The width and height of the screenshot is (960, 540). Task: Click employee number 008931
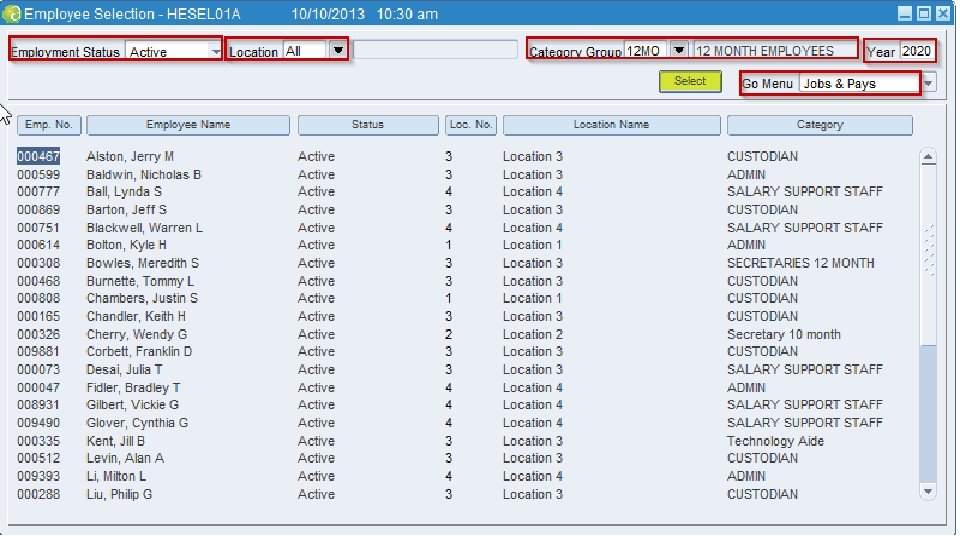pyautogui.click(x=39, y=405)
